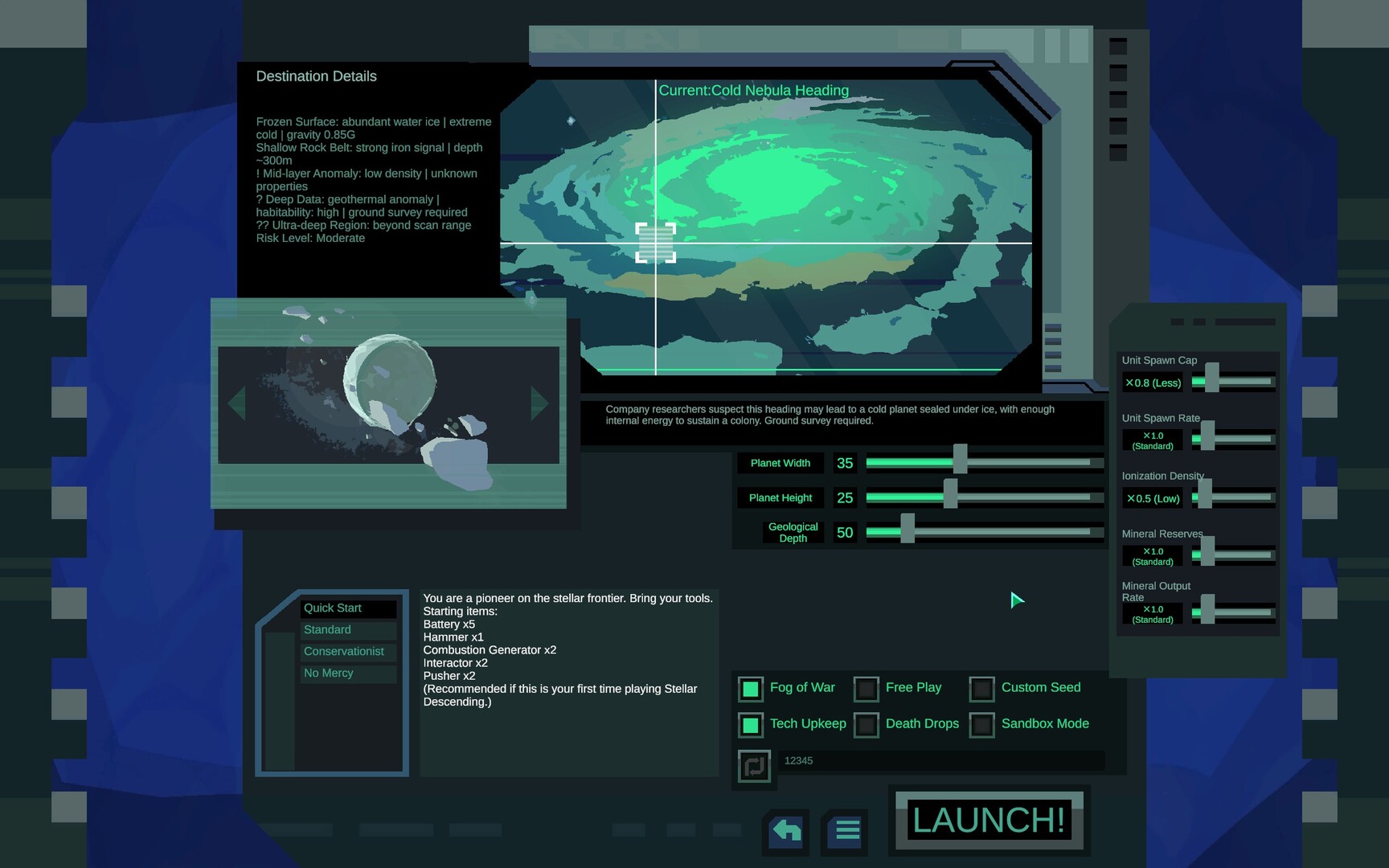Click the Current:Cold Nebula Heading label

(x=754, y=90)
